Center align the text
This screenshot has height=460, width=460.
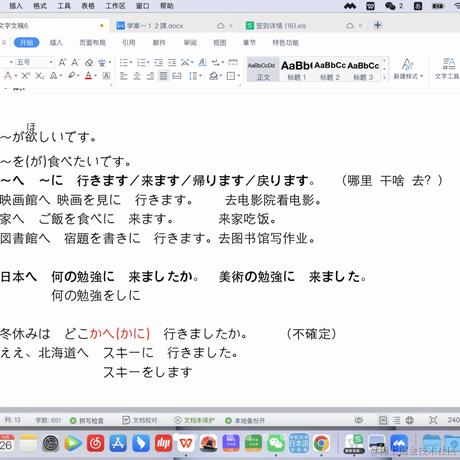click(137, 76)
